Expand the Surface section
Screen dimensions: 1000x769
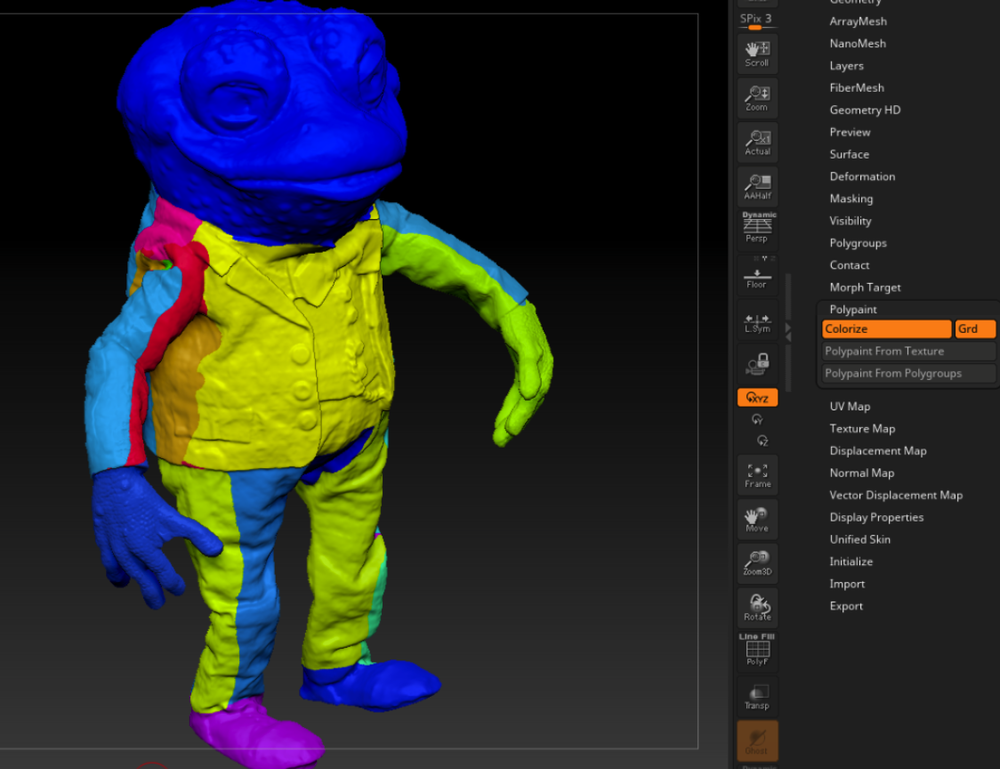pyautogui.click(x=849, y=154)
